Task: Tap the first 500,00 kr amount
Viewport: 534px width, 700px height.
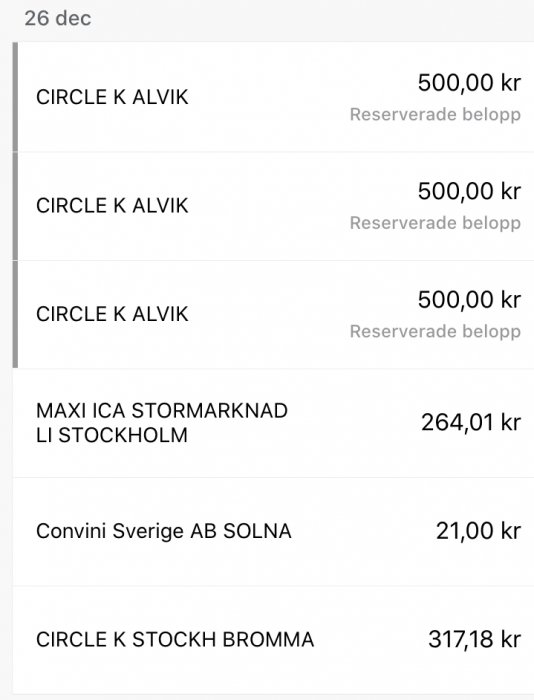Action: (x=469, y=83)
